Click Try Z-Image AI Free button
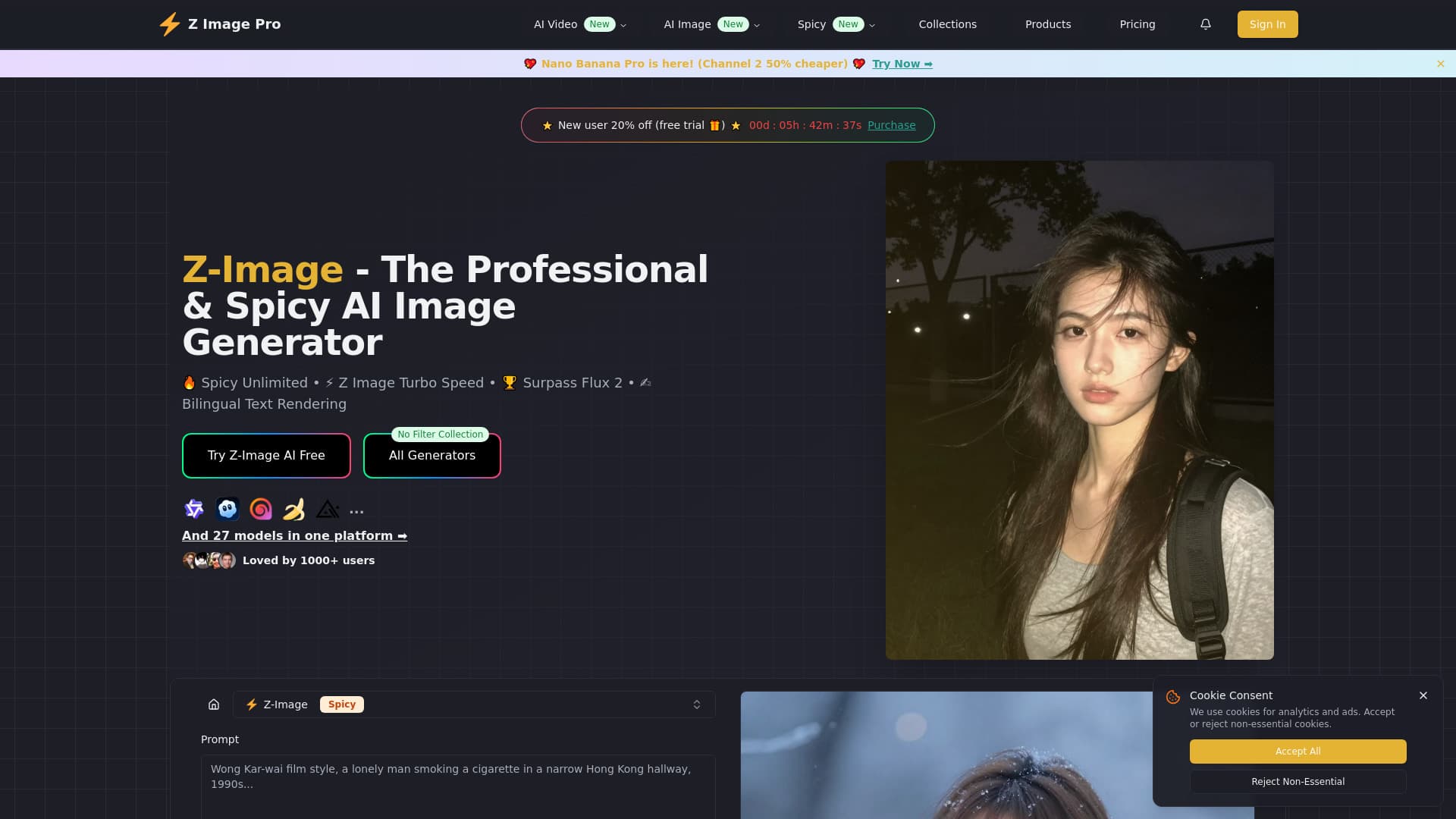1456x819 pixels. click(x=266, y=456)
